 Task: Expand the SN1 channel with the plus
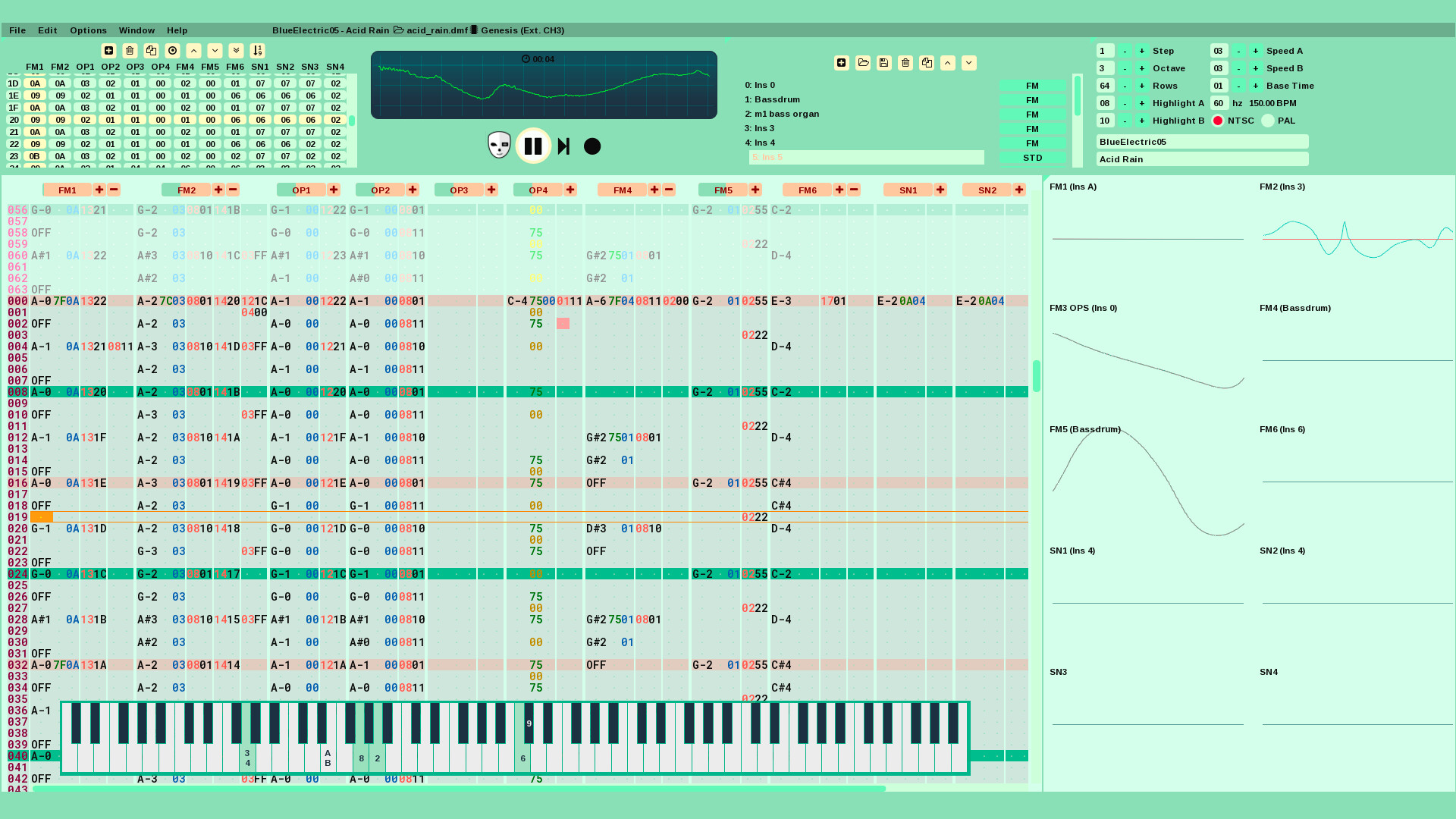click(x=940, y=190)
